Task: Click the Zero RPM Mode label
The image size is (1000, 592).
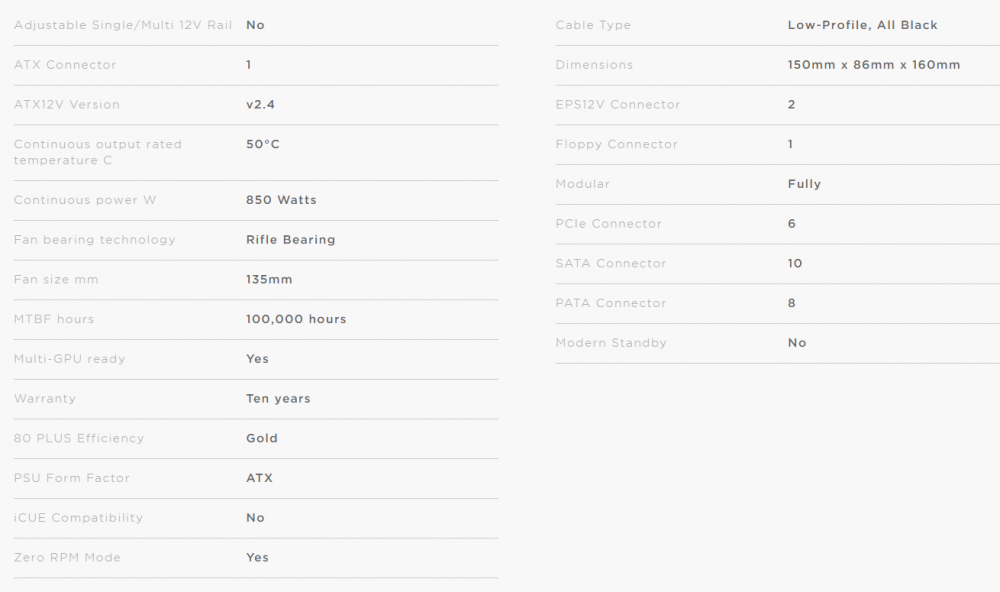Action: [x=67, y=558]
